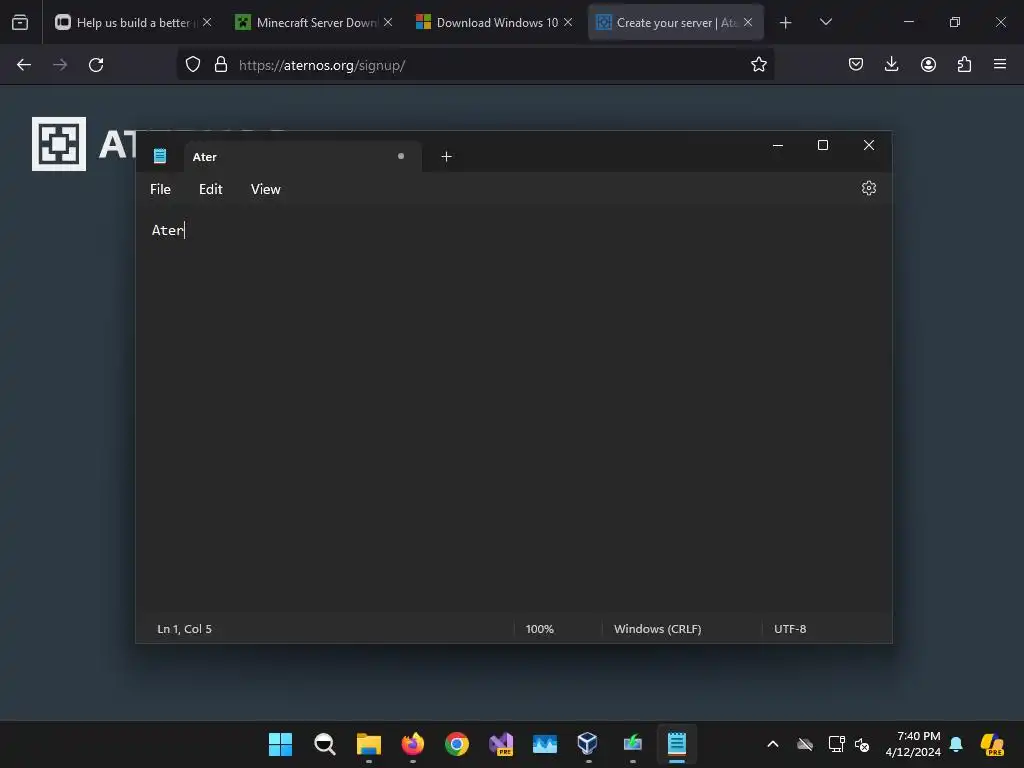Image resolution: width=1024 pixels, height=768 pixels.
Task: Open the Edit menu in Notepad
Action: pos(210,189)
